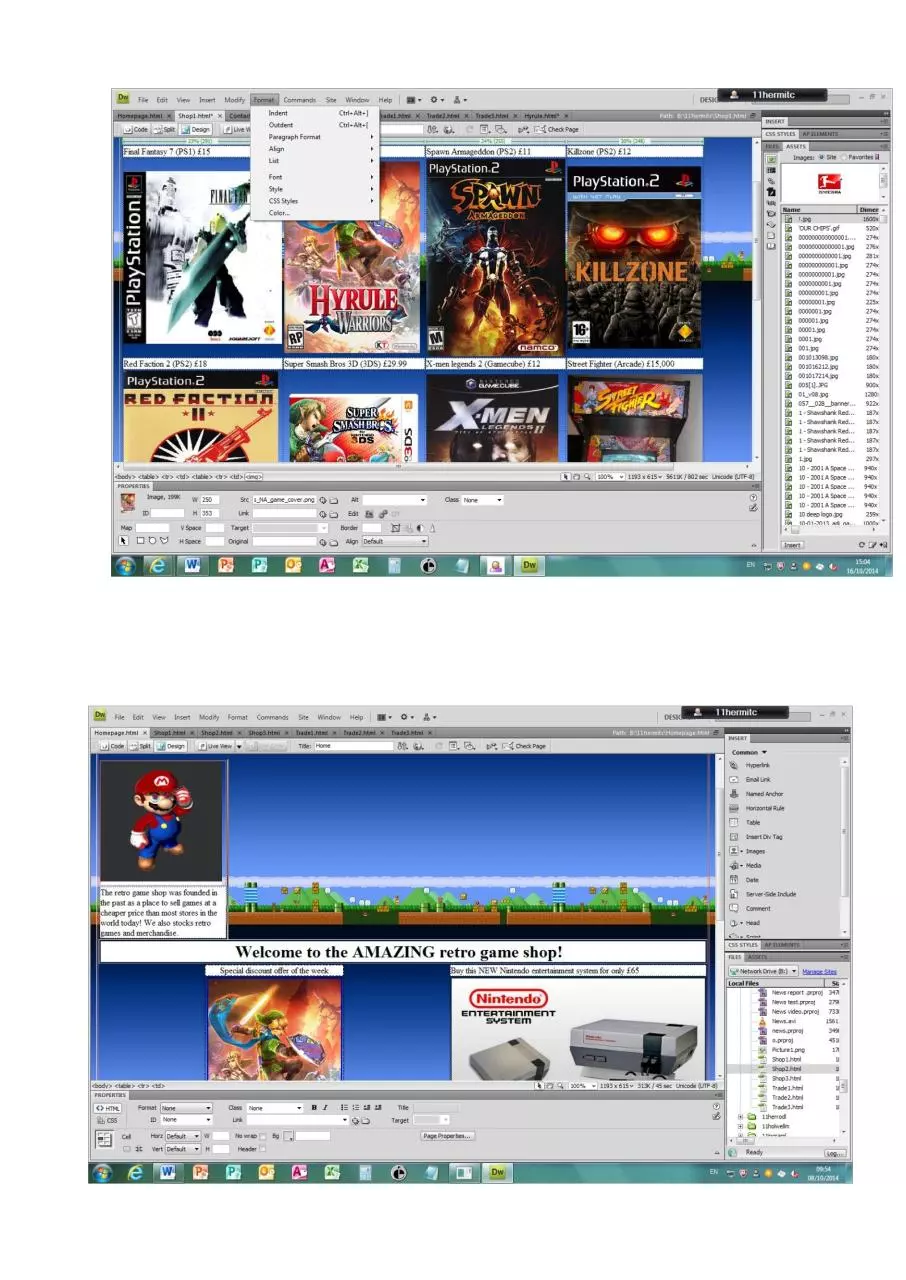Click the Src field with game_cover.png

pyautogui.click(x=284, y=500)
